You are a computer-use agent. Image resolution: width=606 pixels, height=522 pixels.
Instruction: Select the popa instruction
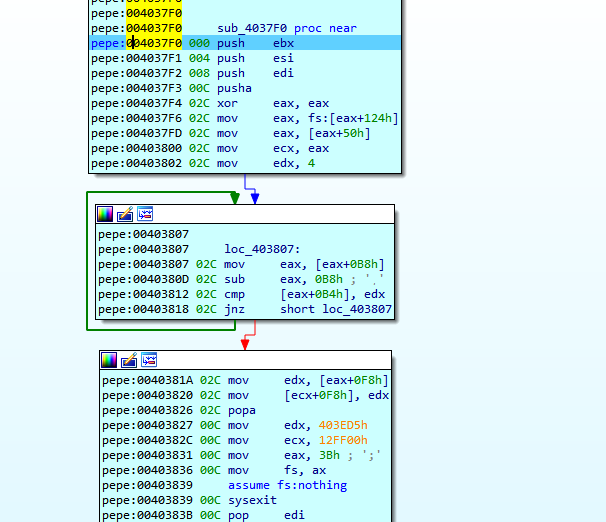click(x=242, y=410)
